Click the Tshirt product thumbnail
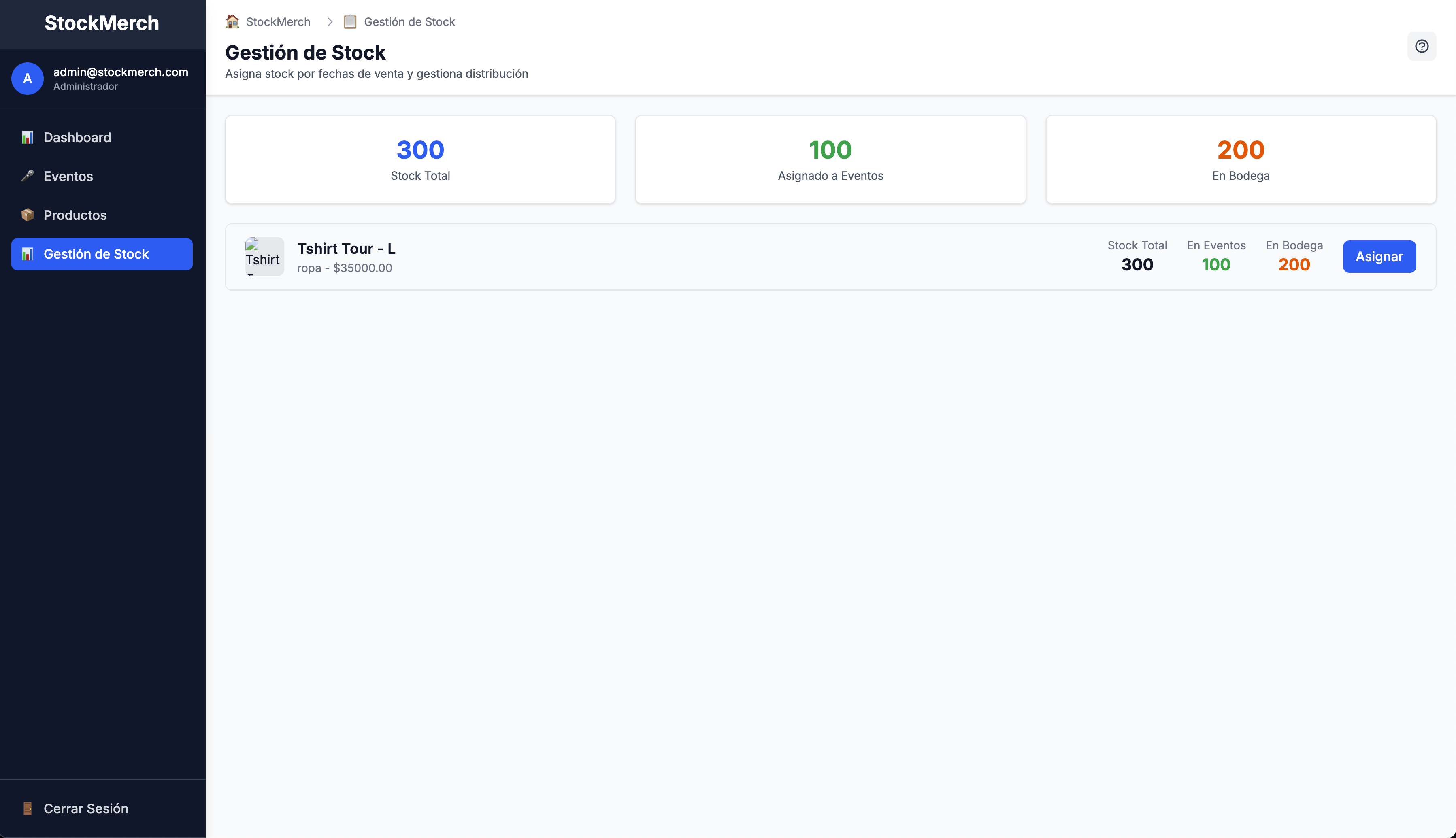1456x838 pixels. (x=264, y=257)
